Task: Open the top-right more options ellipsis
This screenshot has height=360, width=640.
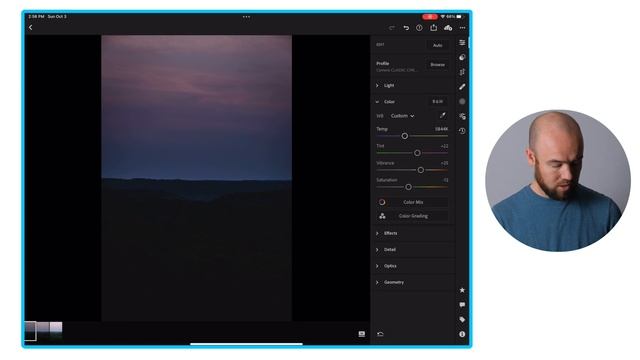Action: (x=462, y=28)
